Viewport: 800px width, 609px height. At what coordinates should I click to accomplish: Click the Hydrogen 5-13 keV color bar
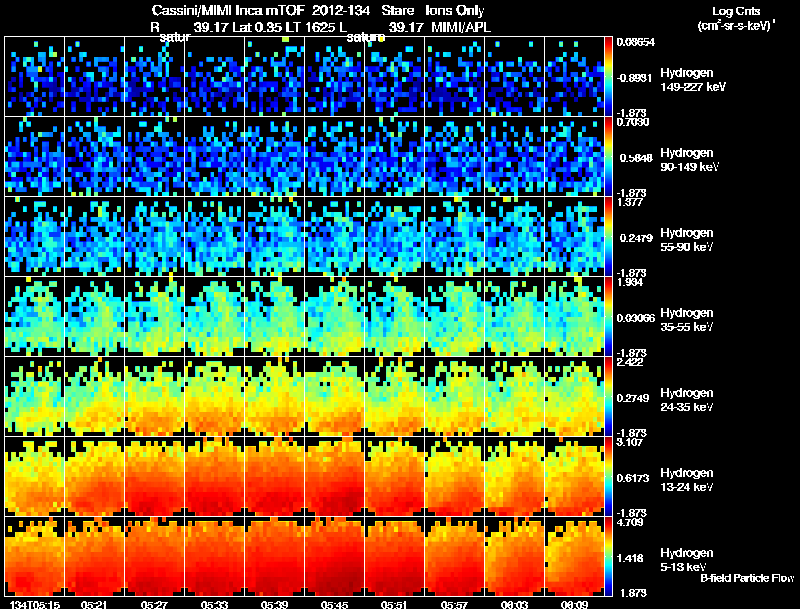[608, 556]
